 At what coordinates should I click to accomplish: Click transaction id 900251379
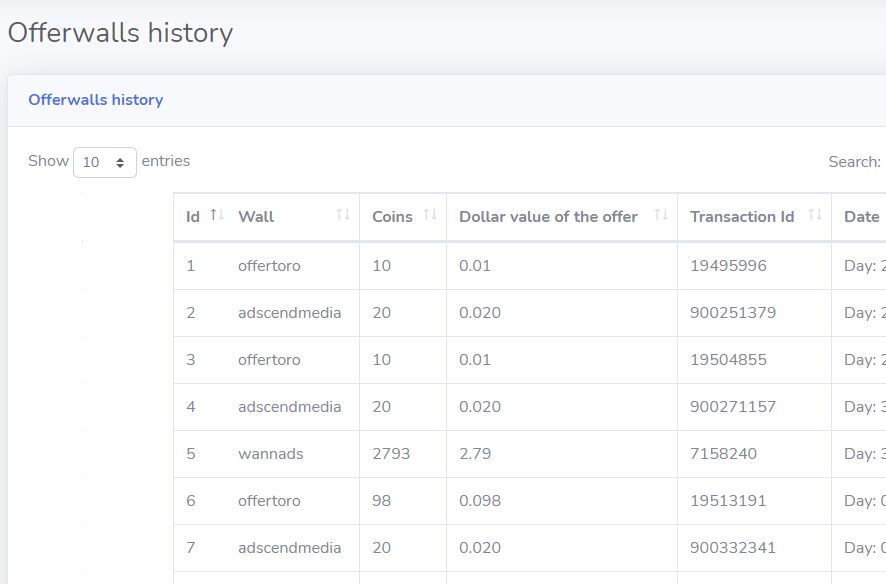(734, 313)
